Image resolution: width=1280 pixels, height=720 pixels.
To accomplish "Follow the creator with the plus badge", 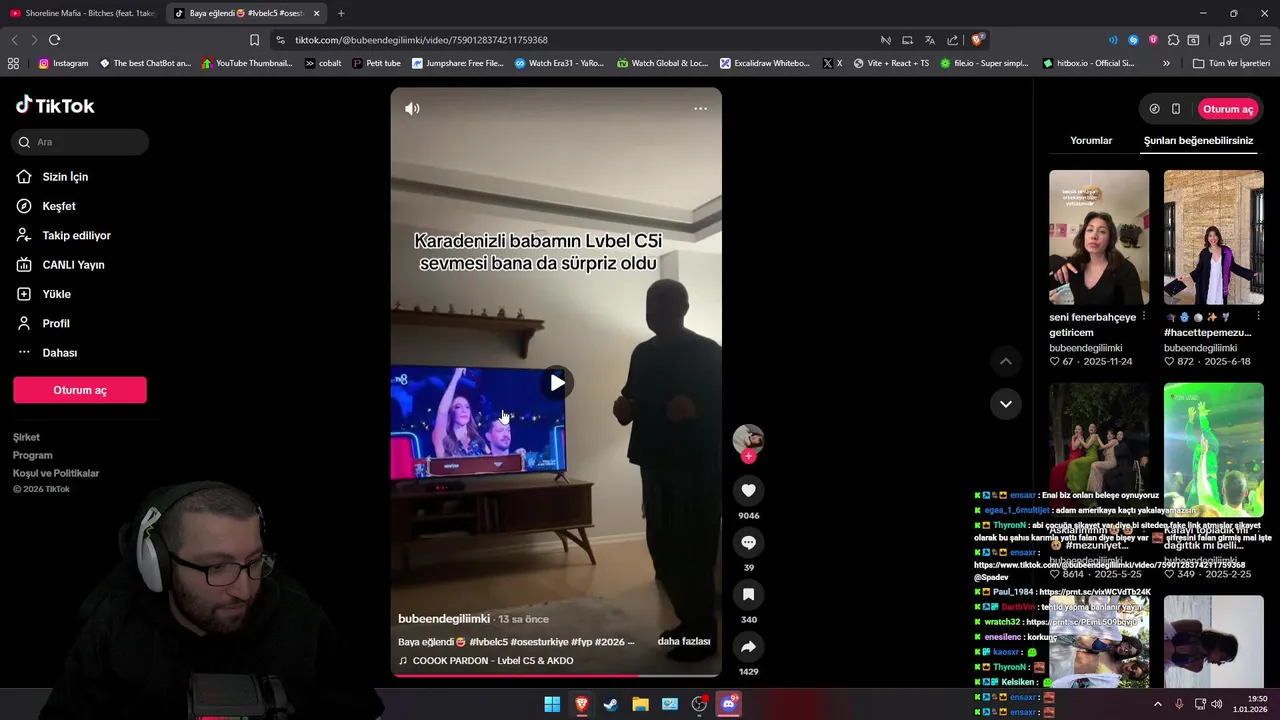I will 748,456.
